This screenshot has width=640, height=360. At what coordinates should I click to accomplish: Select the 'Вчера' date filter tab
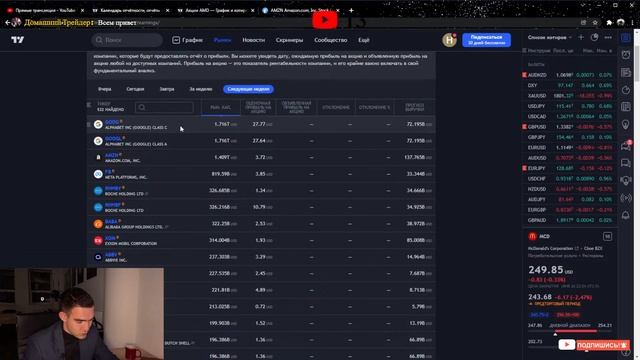point(104,89)
